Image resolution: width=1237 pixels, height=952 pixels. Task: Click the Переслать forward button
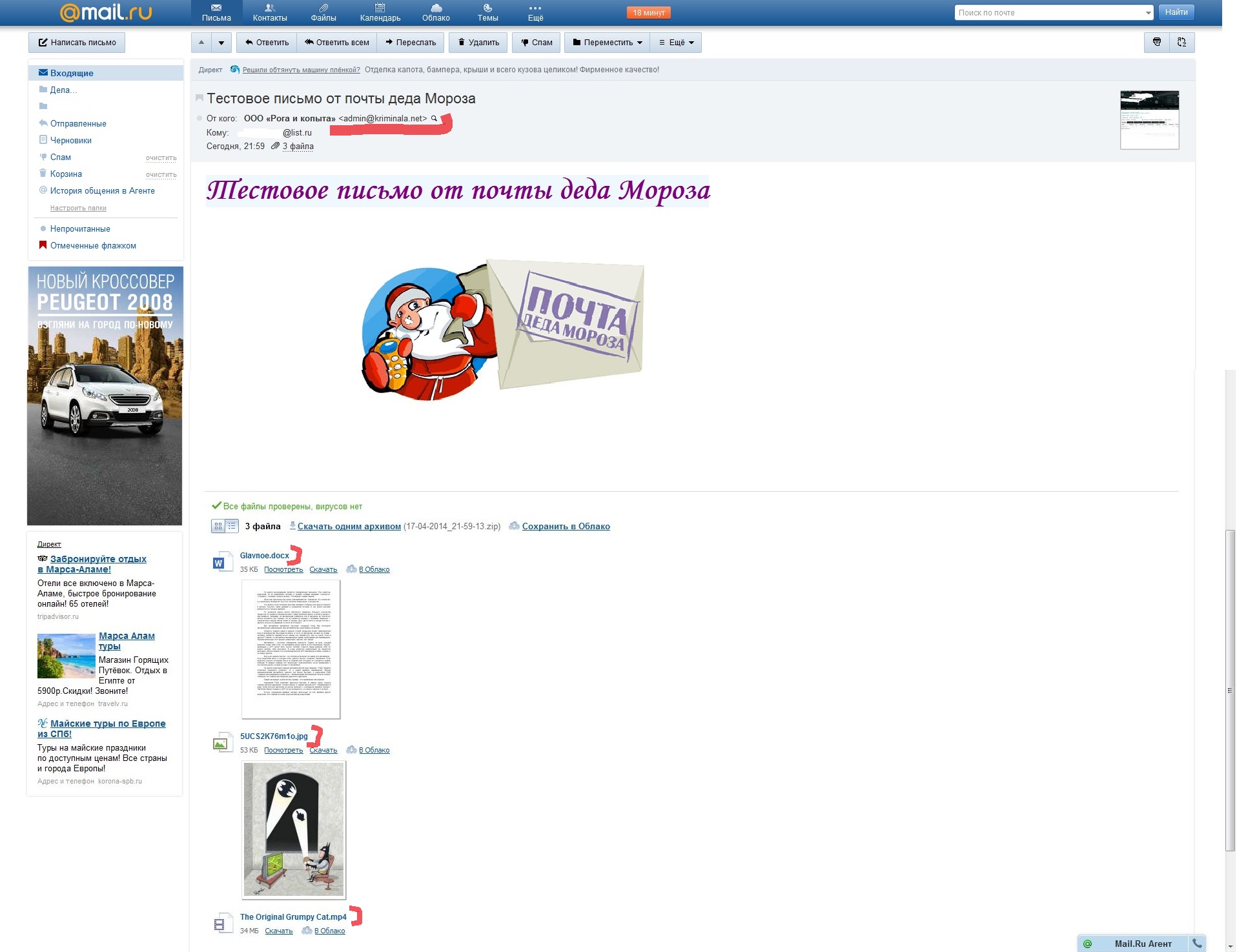[411, 43]
